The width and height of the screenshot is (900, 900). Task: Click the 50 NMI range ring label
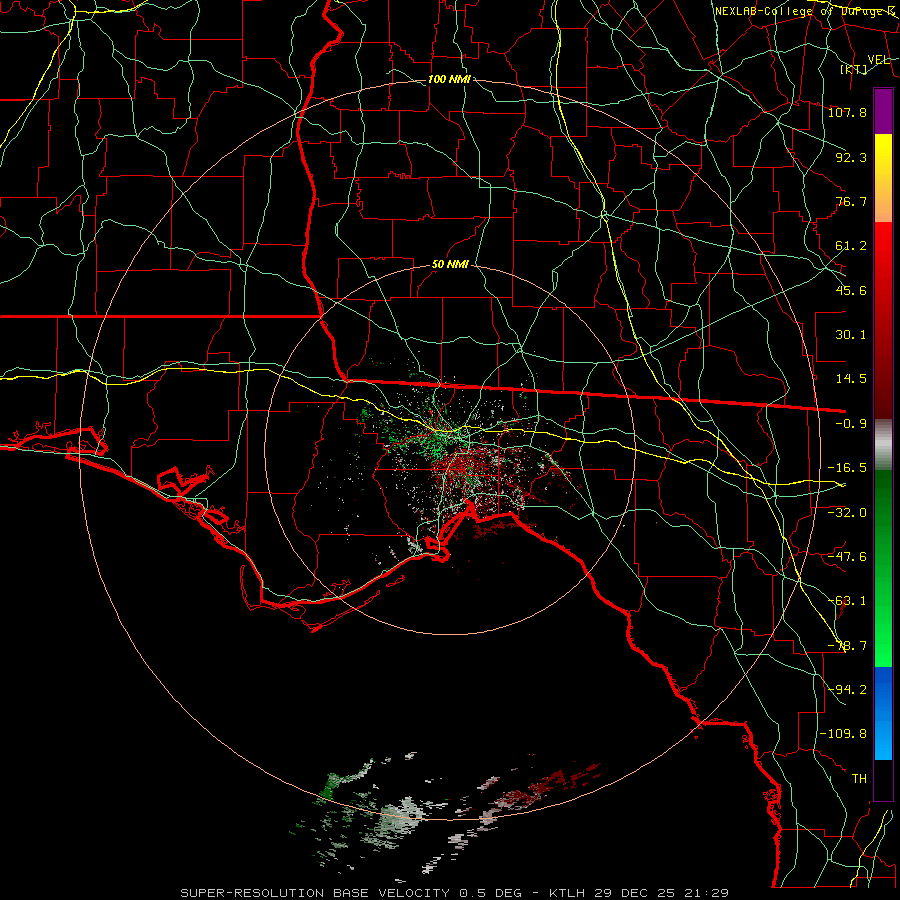[x=450, y=265]
